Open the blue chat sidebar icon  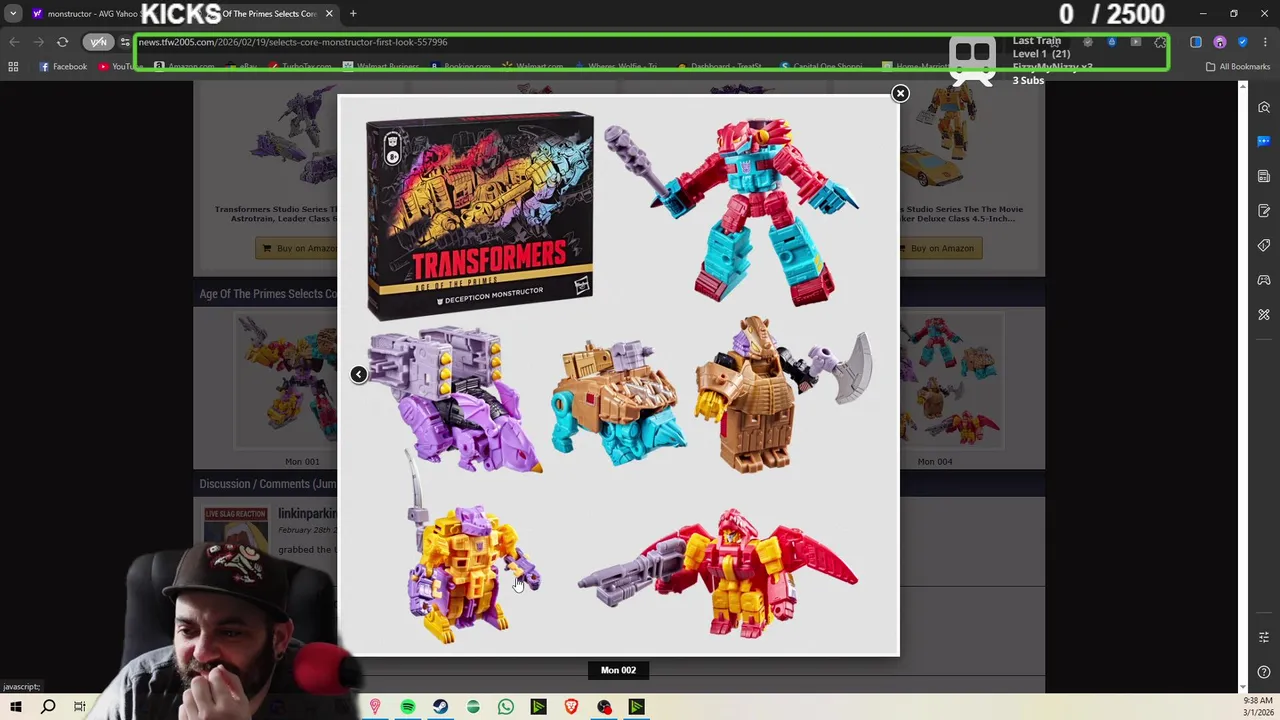tap(1264, 141)
